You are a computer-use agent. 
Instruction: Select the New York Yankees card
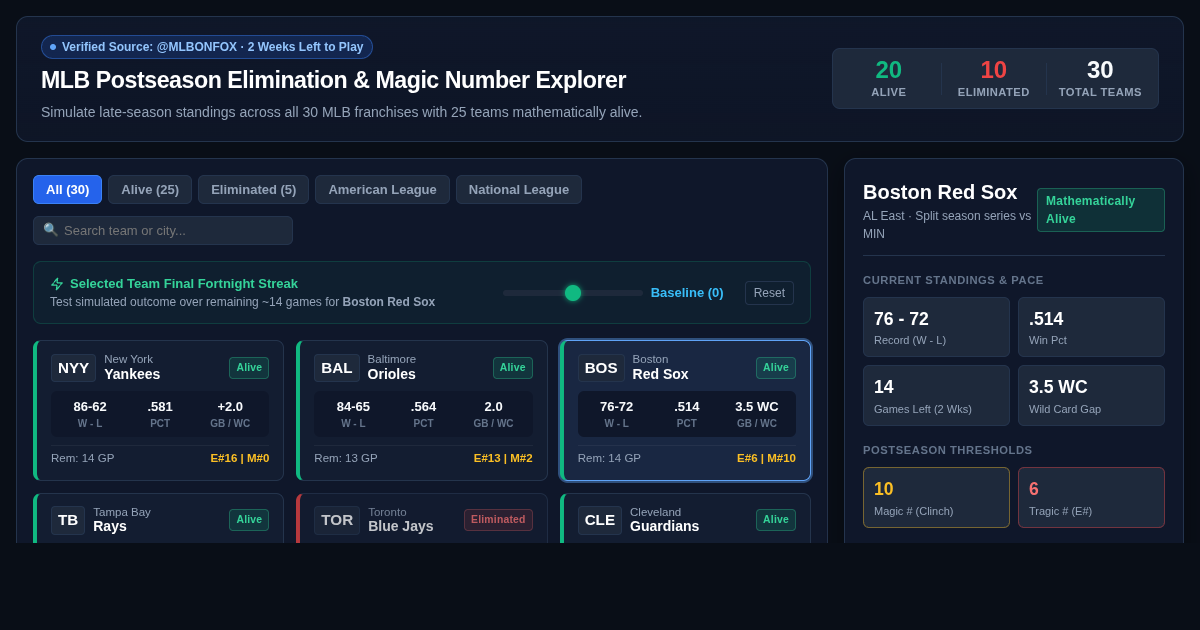159,411
